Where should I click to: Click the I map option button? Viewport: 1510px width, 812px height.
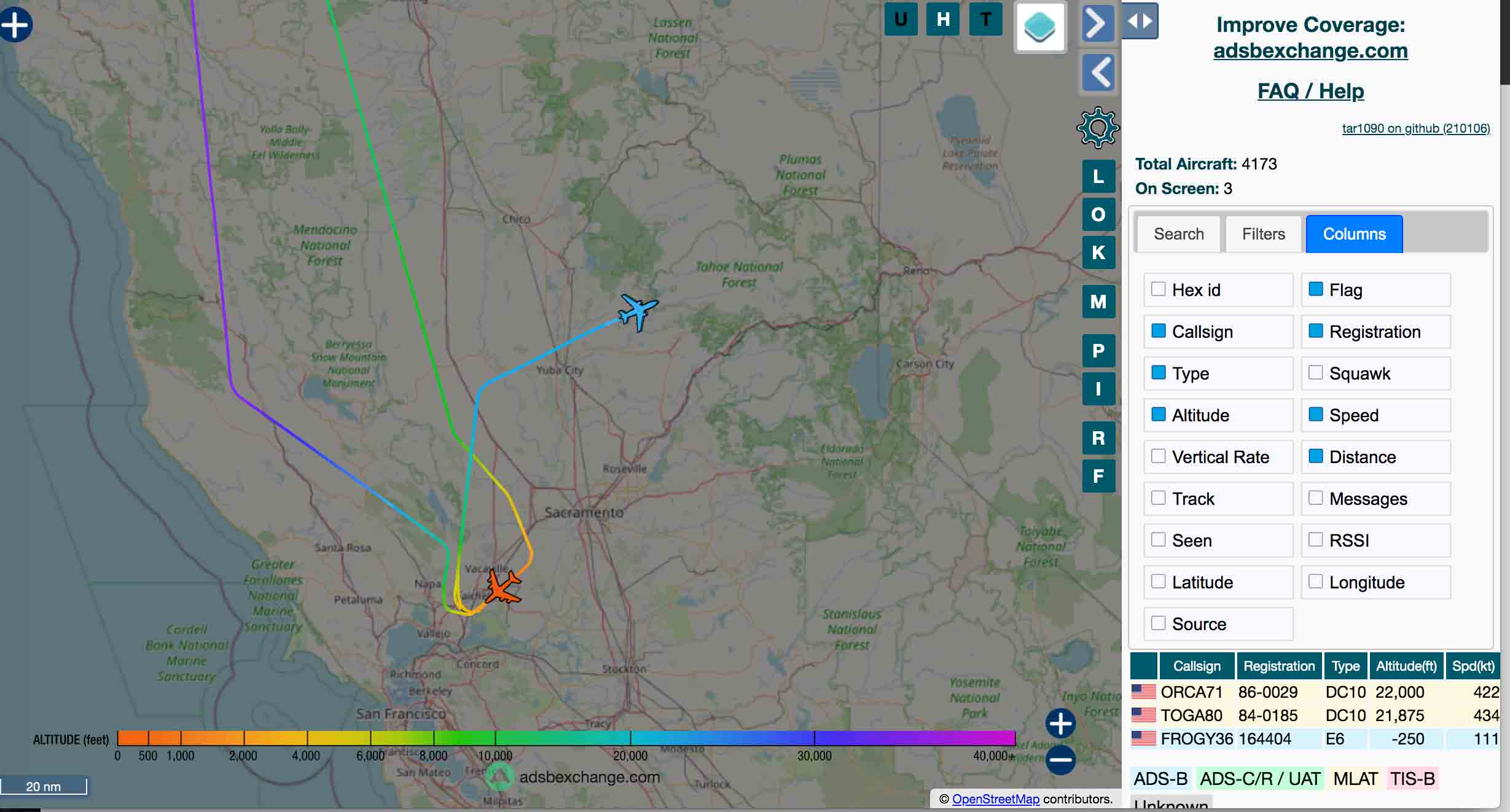click(x=1098, y=389)
